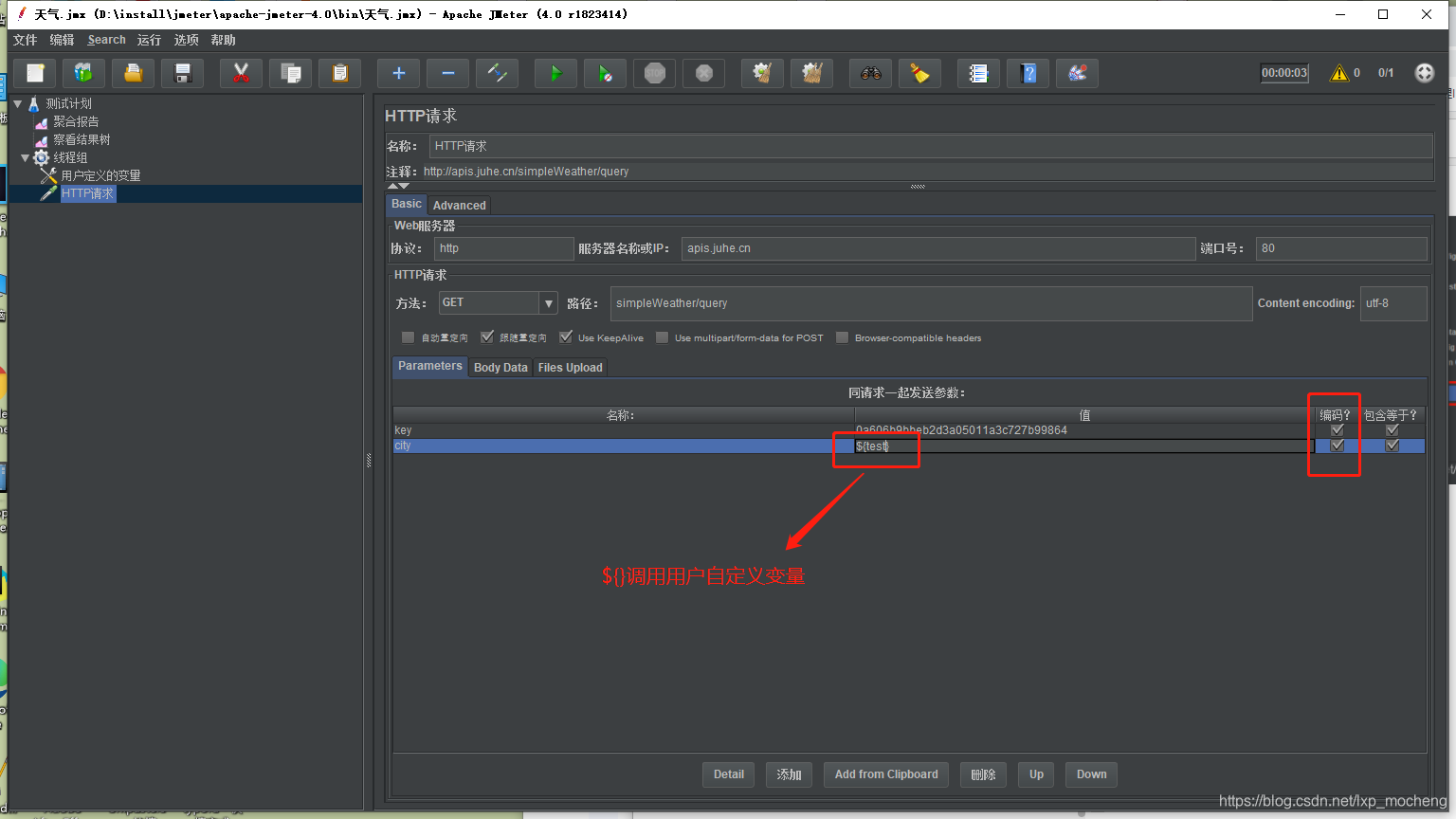Viewport: 1456px width, 819px height.
Task: Open the Function Helper dialog icon
Action: (978, 73)
